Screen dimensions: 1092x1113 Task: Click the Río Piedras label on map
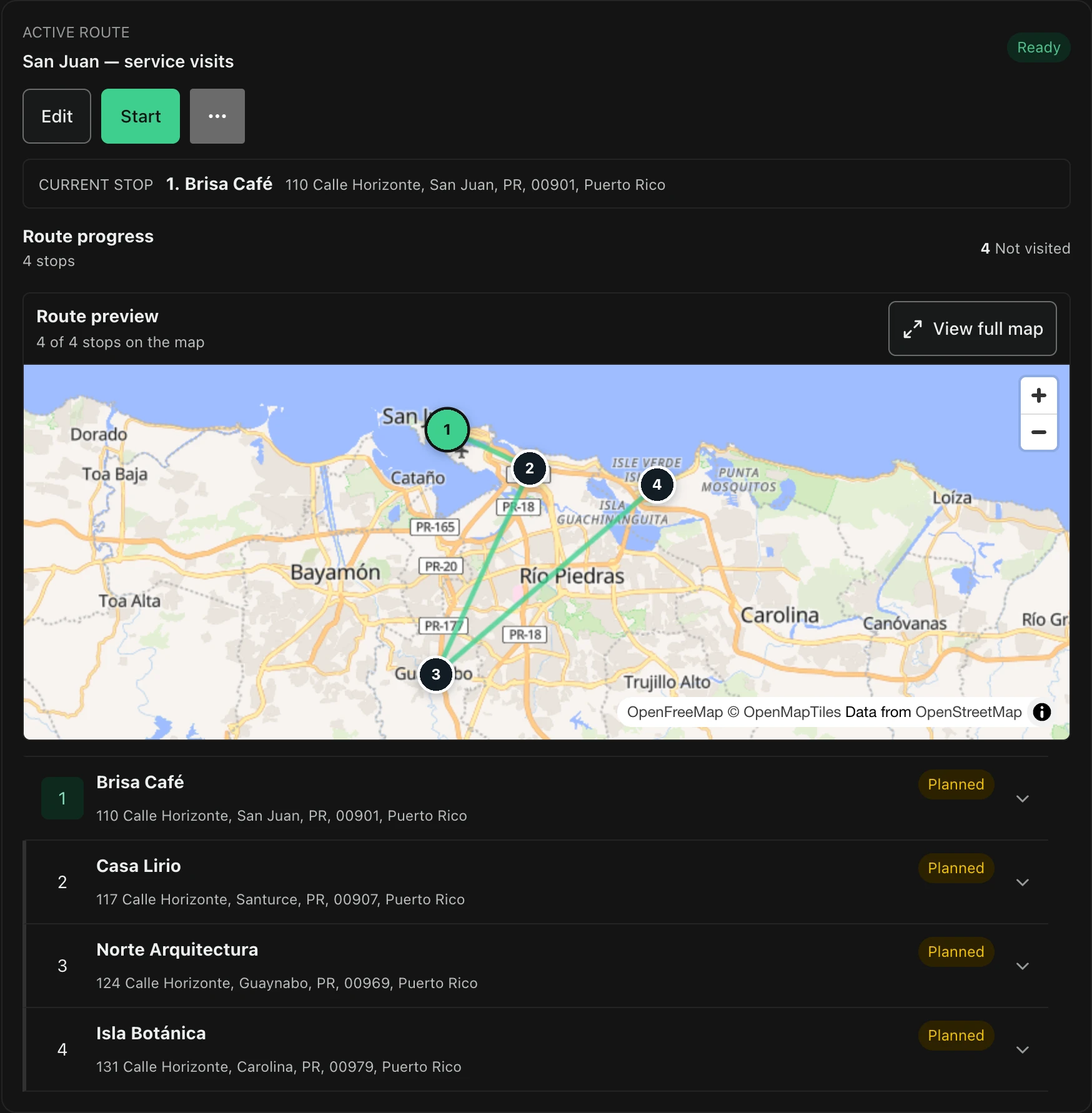point(572,576)
